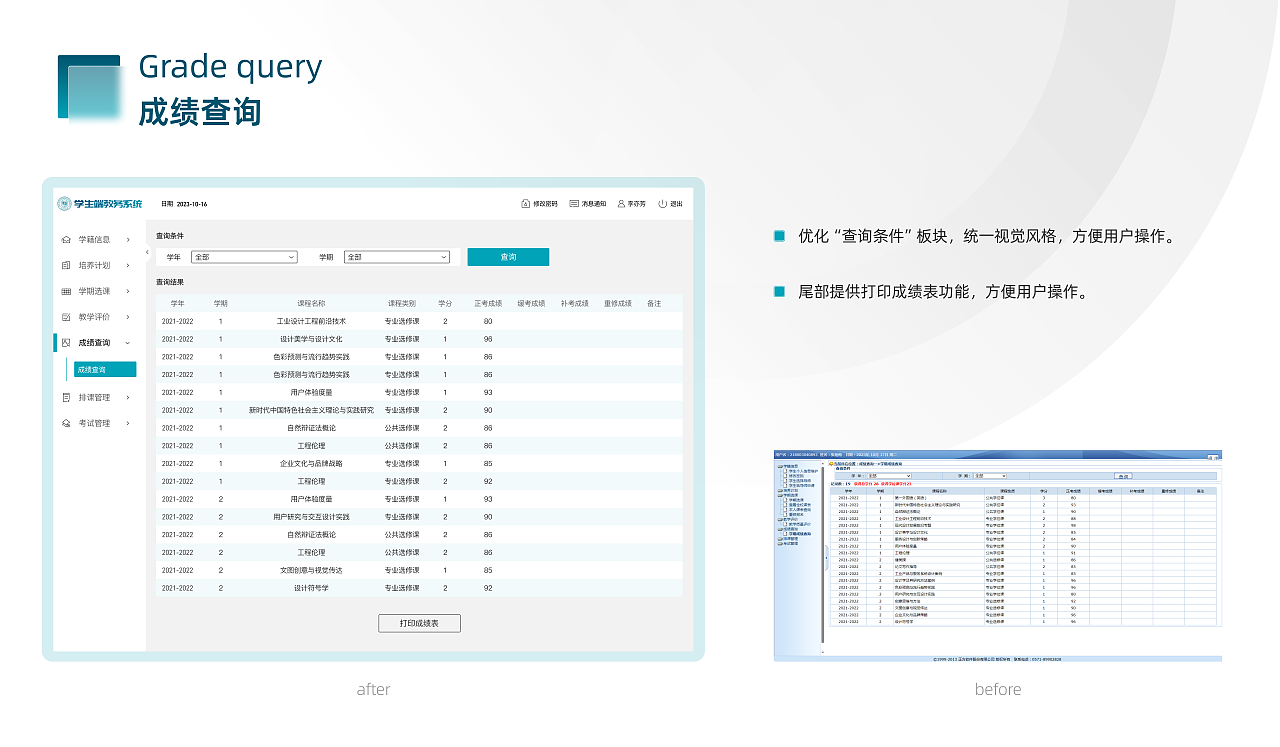Open 教学评价 menu label

pos(94,317)
